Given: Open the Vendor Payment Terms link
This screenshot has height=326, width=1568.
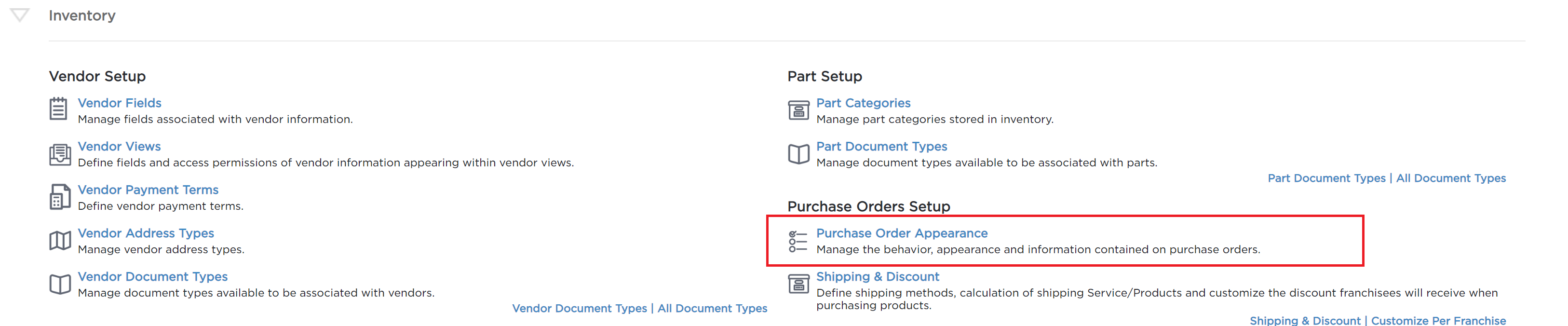Looking at the screenshot, I should pyautogui.click(x=148, y=190).
